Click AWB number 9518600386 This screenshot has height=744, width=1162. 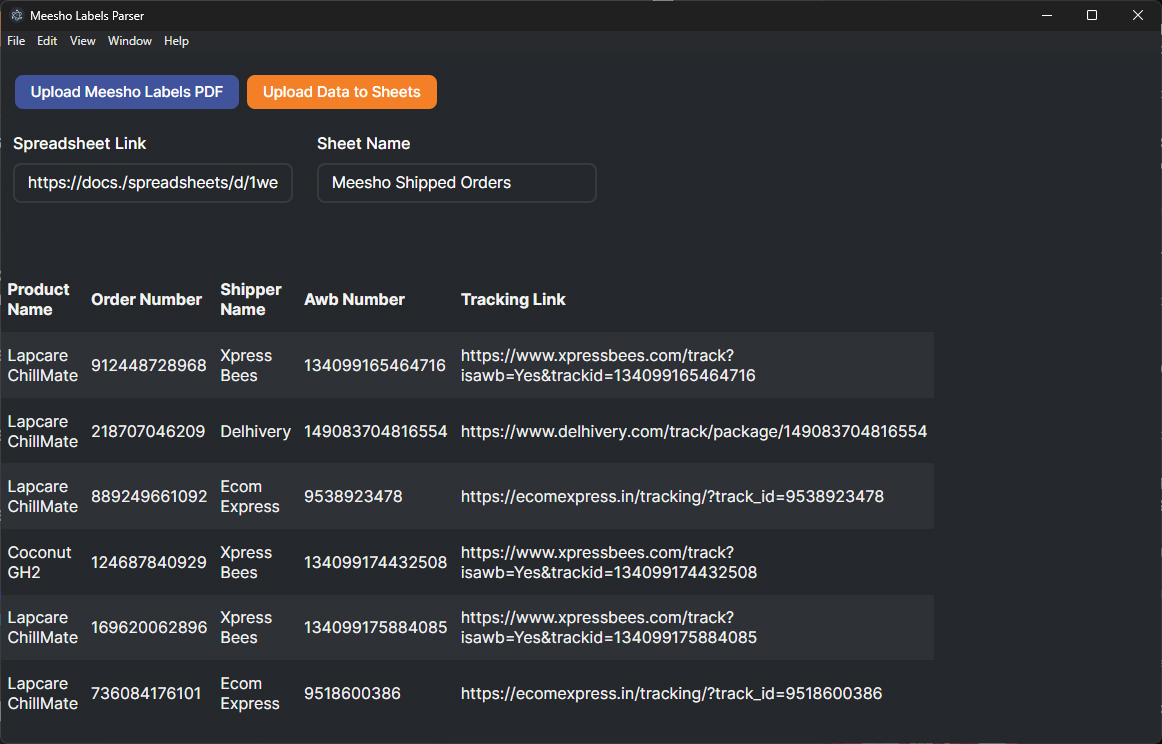352,694
